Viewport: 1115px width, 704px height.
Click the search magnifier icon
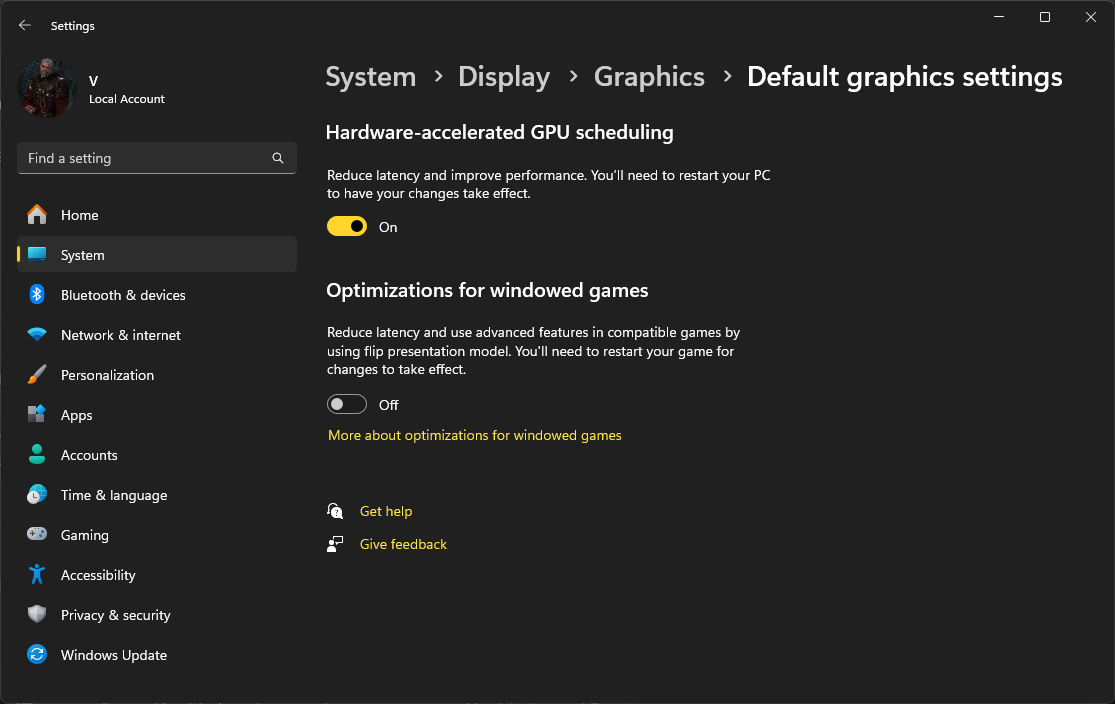(x=278, y=158)
